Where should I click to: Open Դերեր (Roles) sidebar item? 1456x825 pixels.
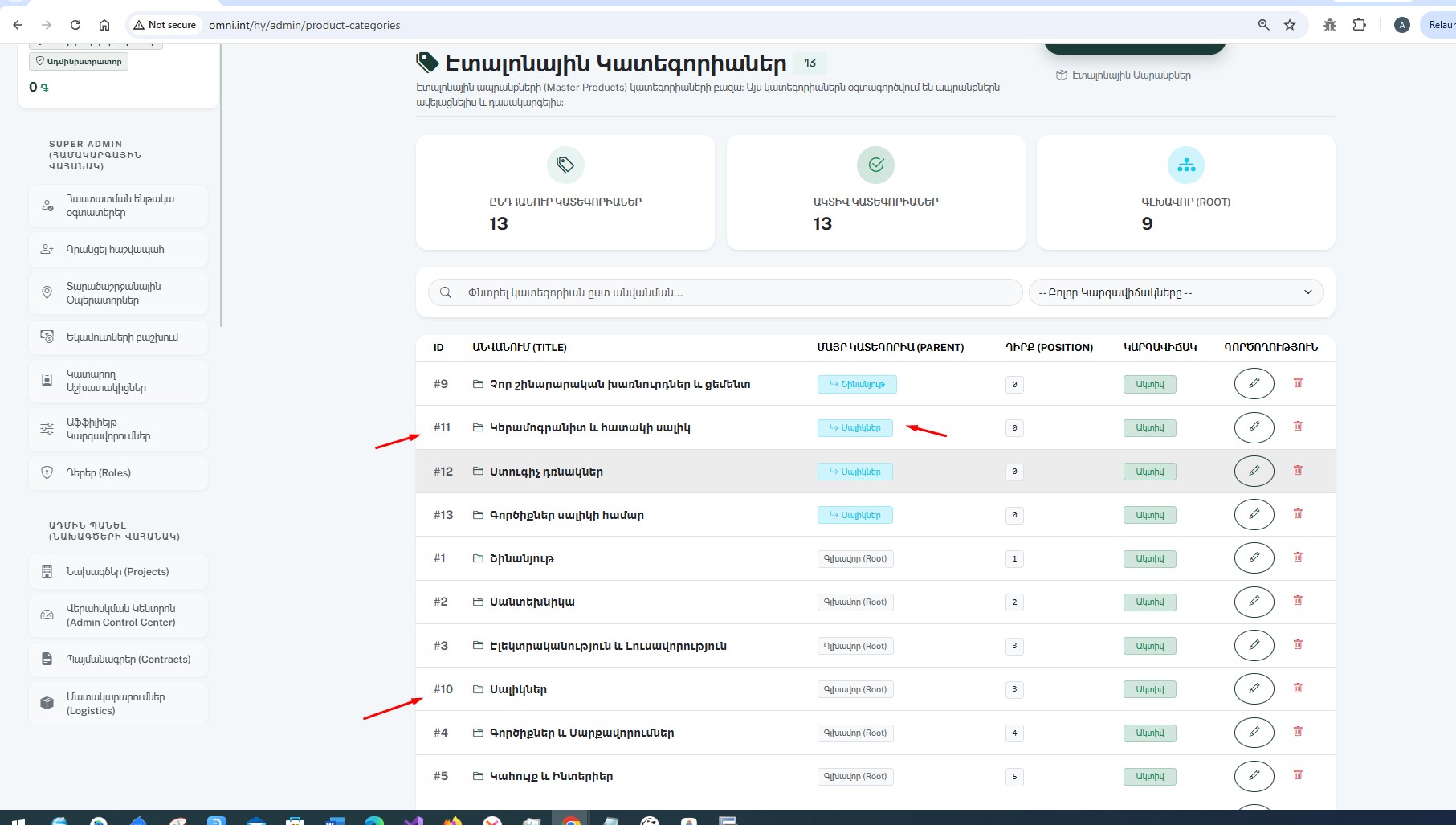pyautogui.click(x=118, y=472)
